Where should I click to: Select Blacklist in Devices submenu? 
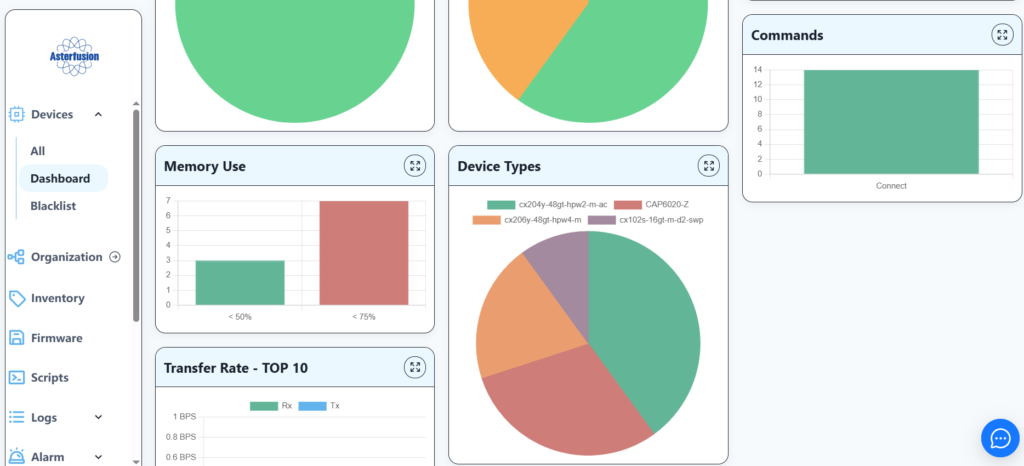tap(53, 206)
